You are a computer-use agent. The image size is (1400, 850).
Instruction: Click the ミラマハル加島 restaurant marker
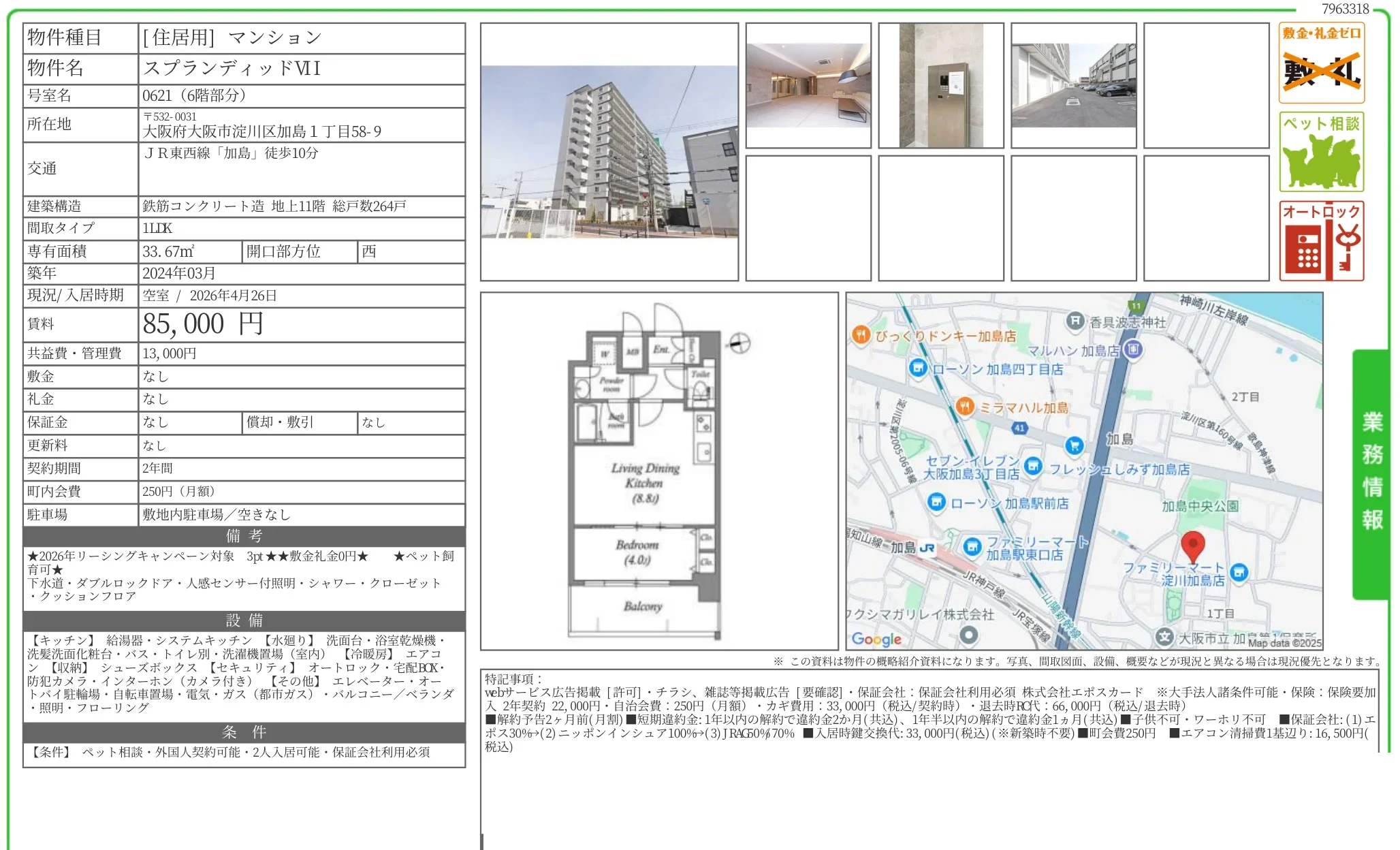coord(964,407)
